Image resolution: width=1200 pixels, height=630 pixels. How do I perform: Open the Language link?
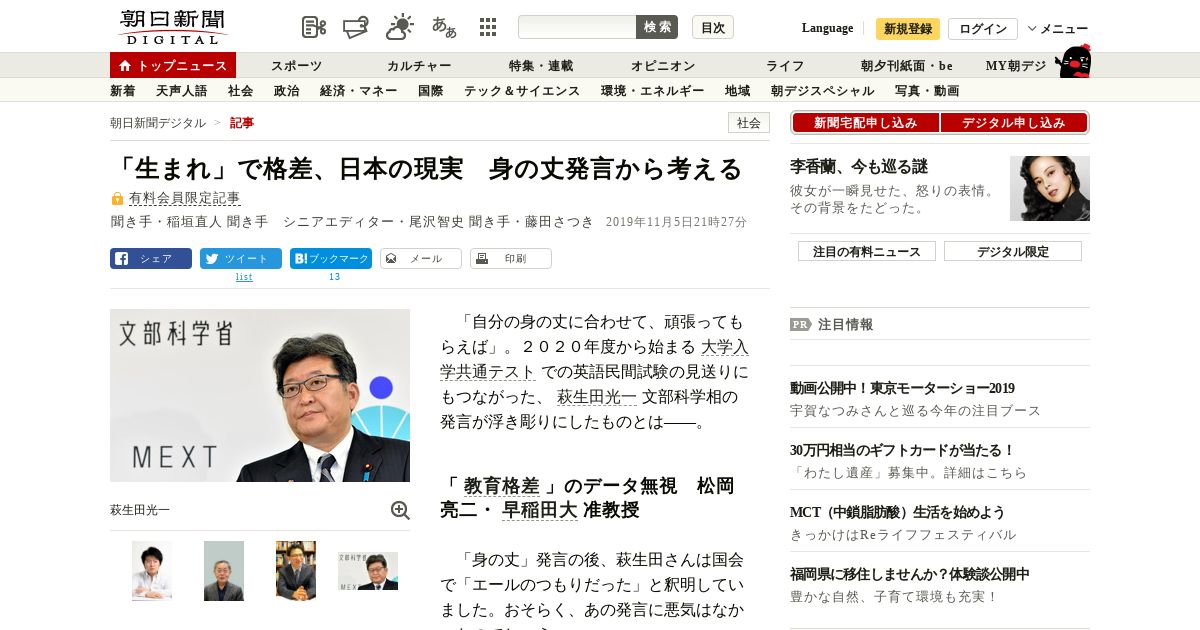827,28
